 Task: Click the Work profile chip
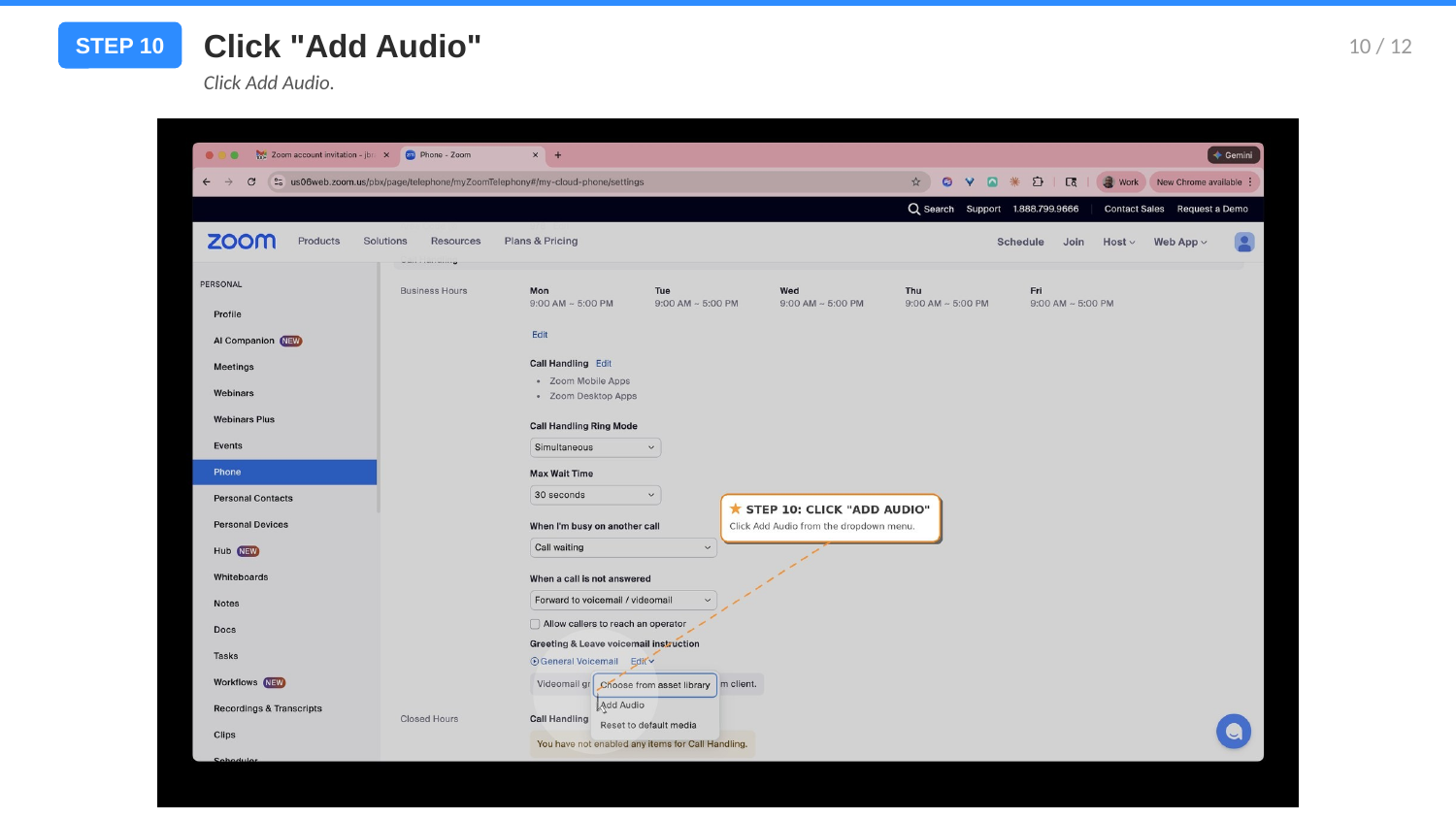[1120, 181]
